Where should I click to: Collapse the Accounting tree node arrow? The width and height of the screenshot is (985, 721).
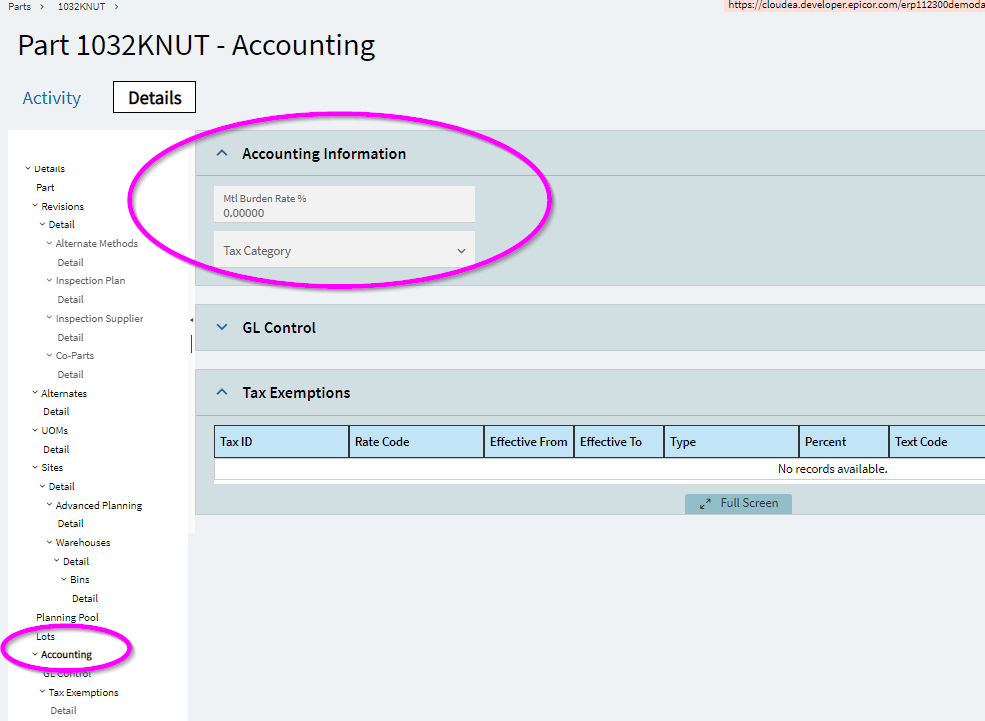click(x=35, y=654)
